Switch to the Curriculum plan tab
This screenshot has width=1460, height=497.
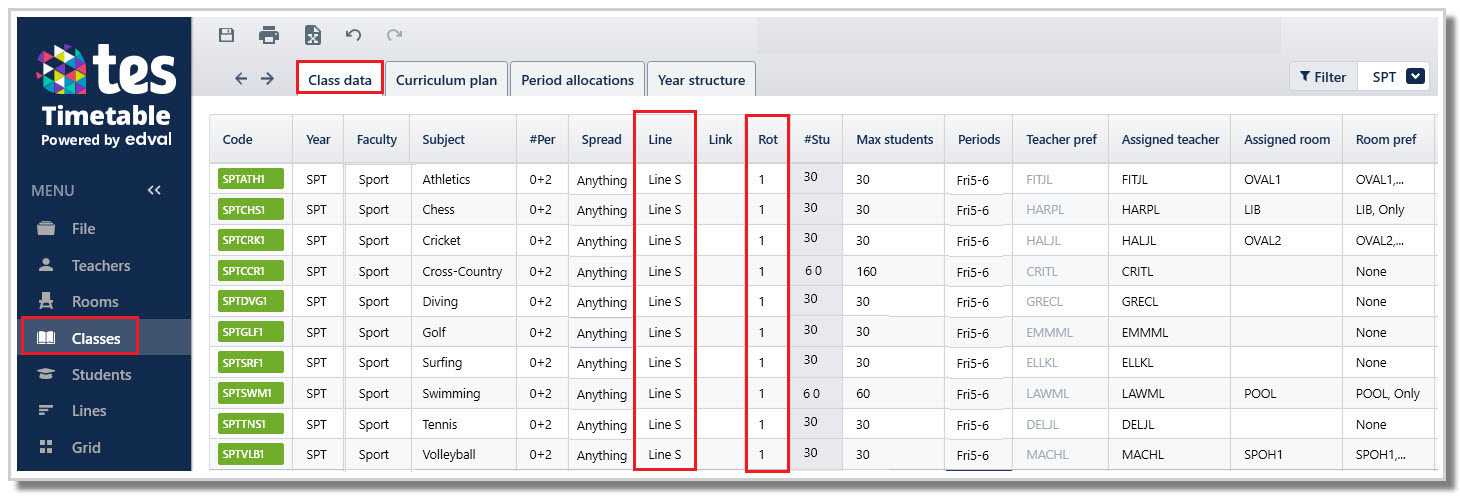[x=446, y=80]
